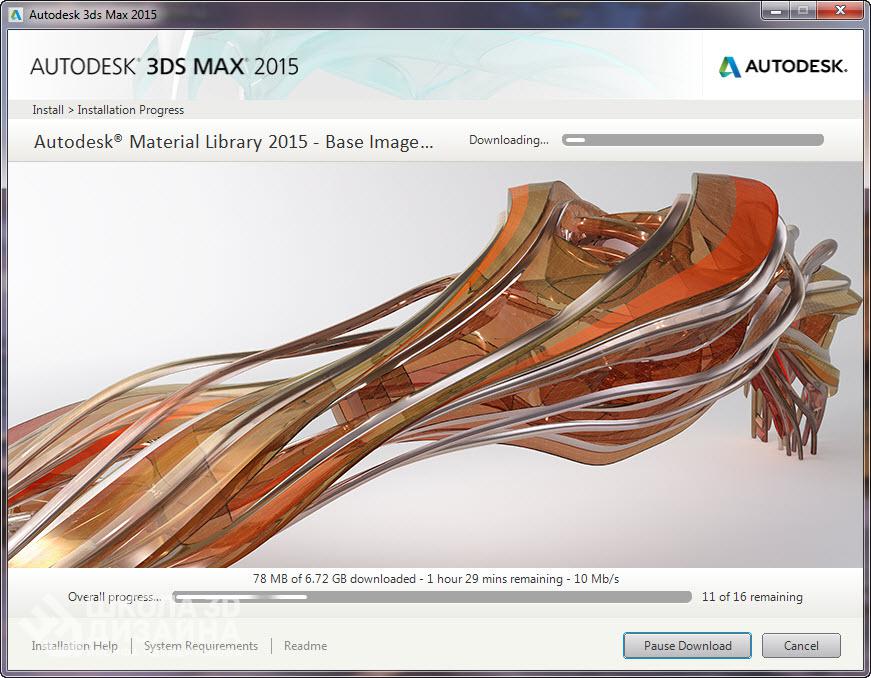Open the Readme link
The width and height of the screenshot is (871, 678).
306,646
